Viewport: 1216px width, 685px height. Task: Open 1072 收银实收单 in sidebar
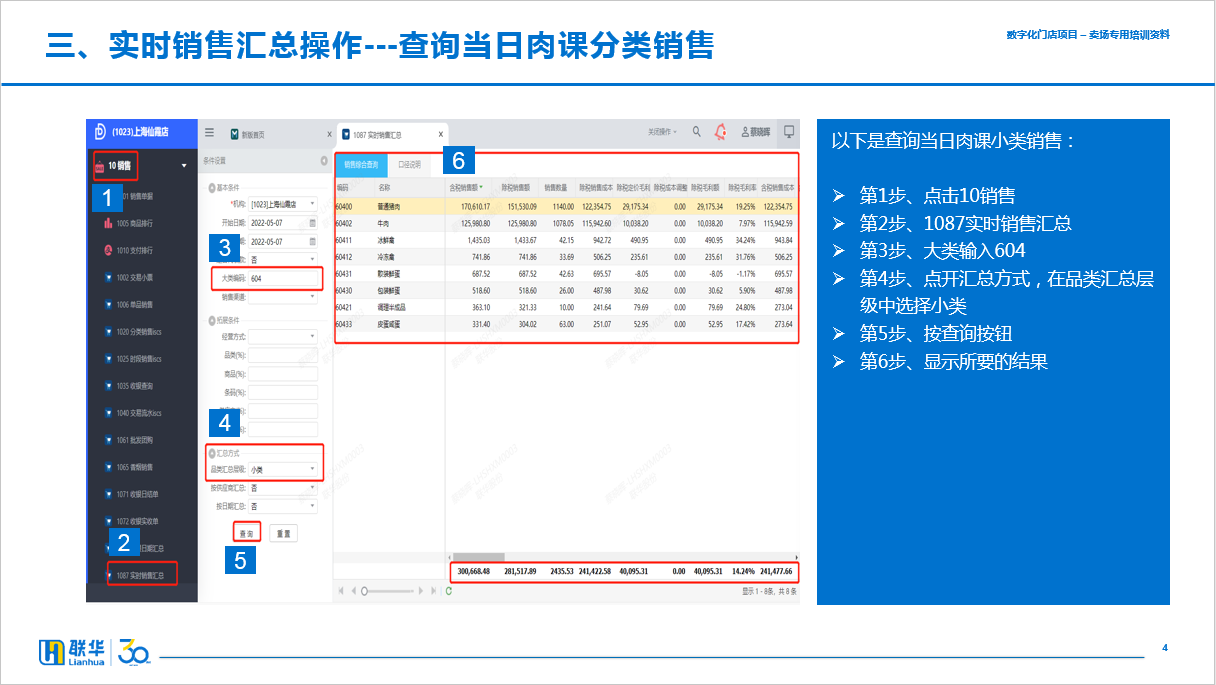click(134, 521)
